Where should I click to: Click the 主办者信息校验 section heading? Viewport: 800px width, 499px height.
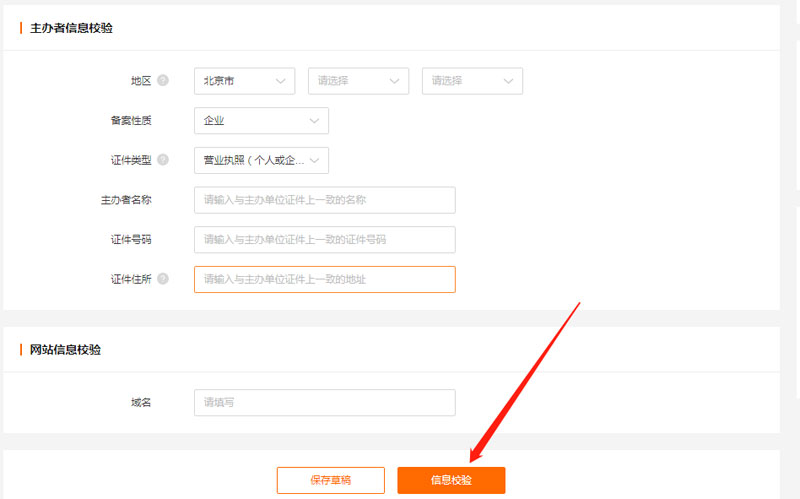[x=71, y=28]
